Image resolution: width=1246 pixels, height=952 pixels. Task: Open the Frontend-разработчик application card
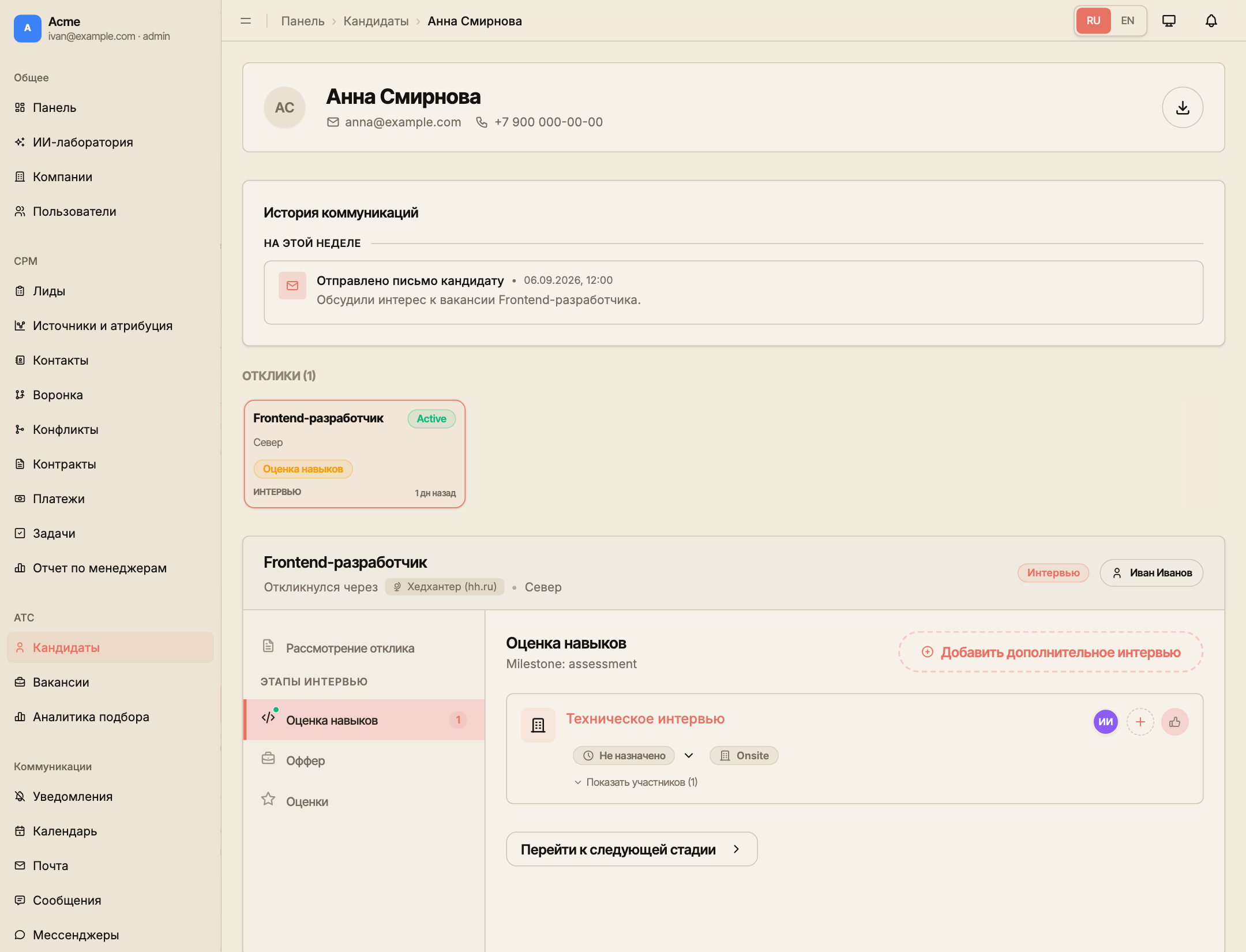[x=354, y=454]
